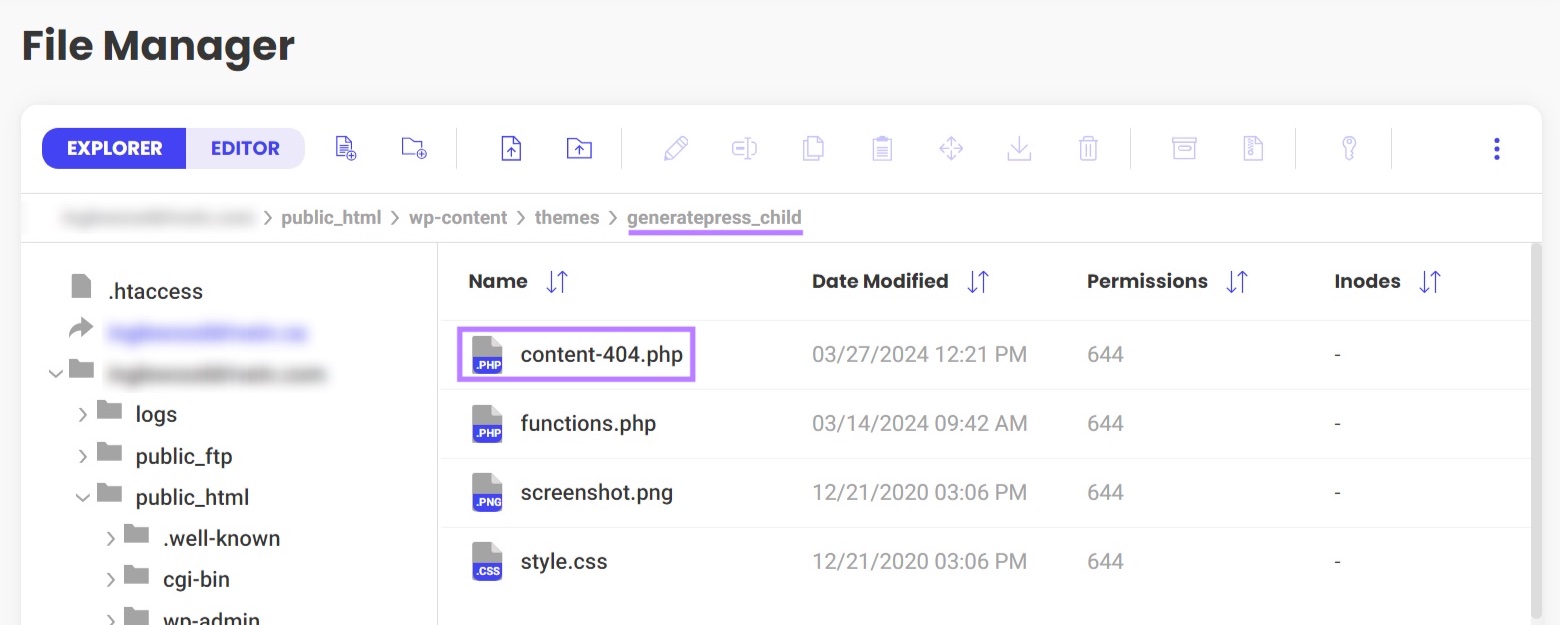Click the move arrows icon
Image resolution: width=1560 pixels, height=625 pixels.
[950, 147]
